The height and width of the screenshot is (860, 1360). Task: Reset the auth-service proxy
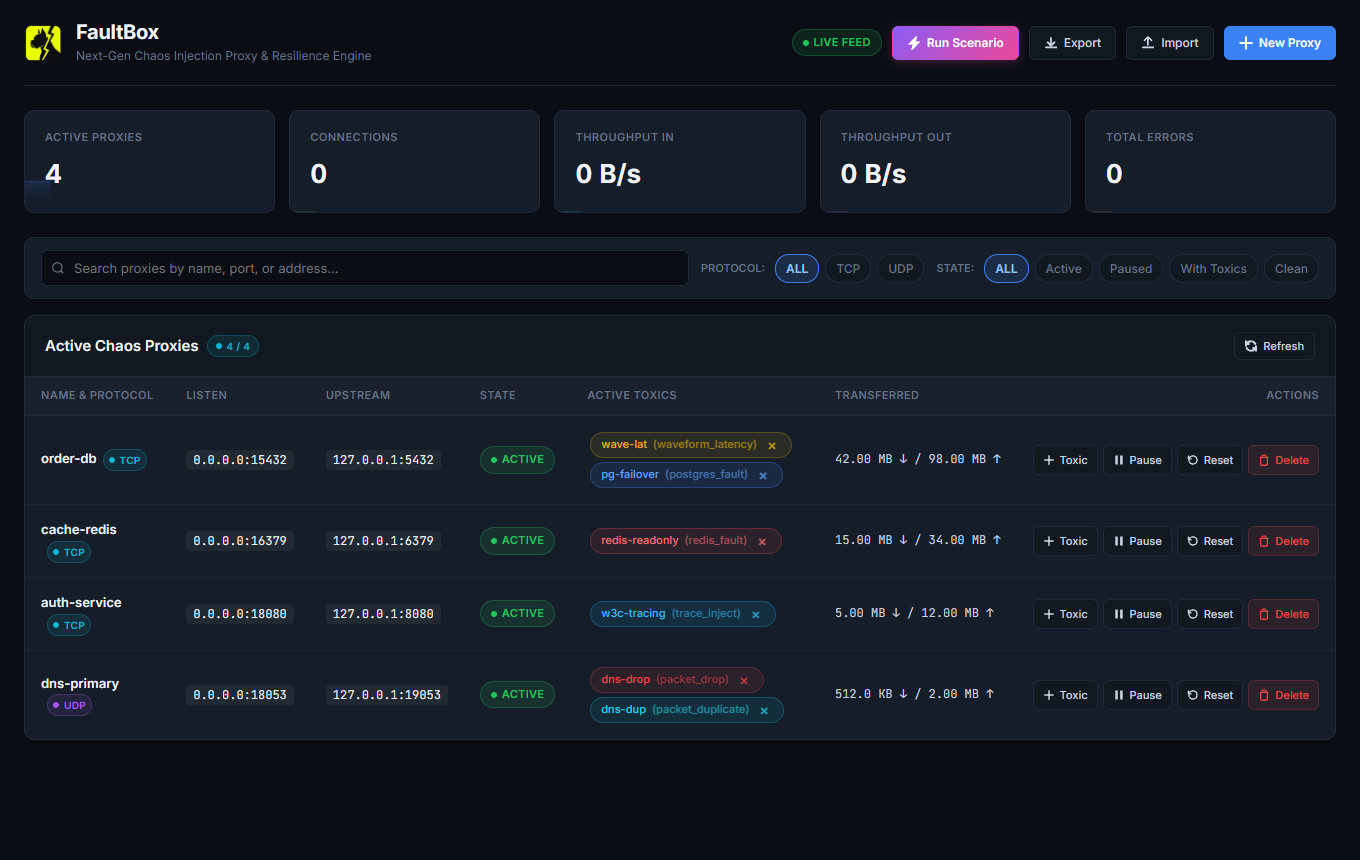(x=1210, y=614)
